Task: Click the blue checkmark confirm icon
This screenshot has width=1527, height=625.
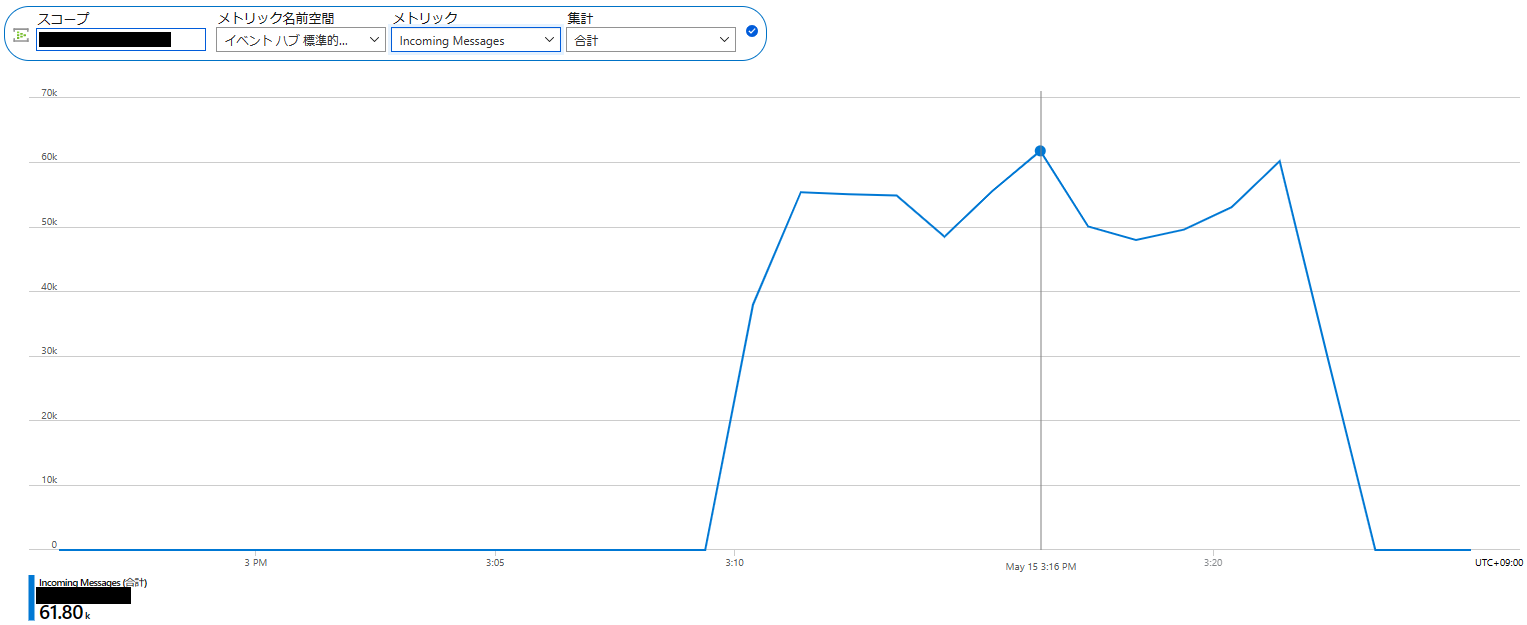Action: [x=752, y=31]
